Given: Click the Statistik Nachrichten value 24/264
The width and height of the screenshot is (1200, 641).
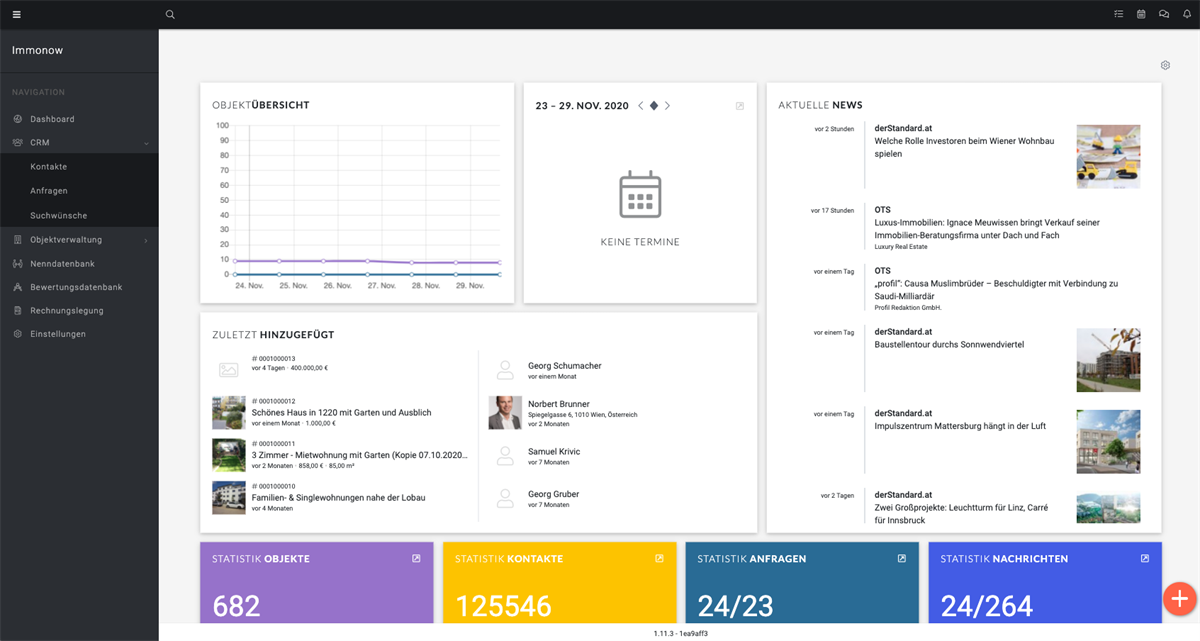Looking at the screenshot, I should [989, 606].
